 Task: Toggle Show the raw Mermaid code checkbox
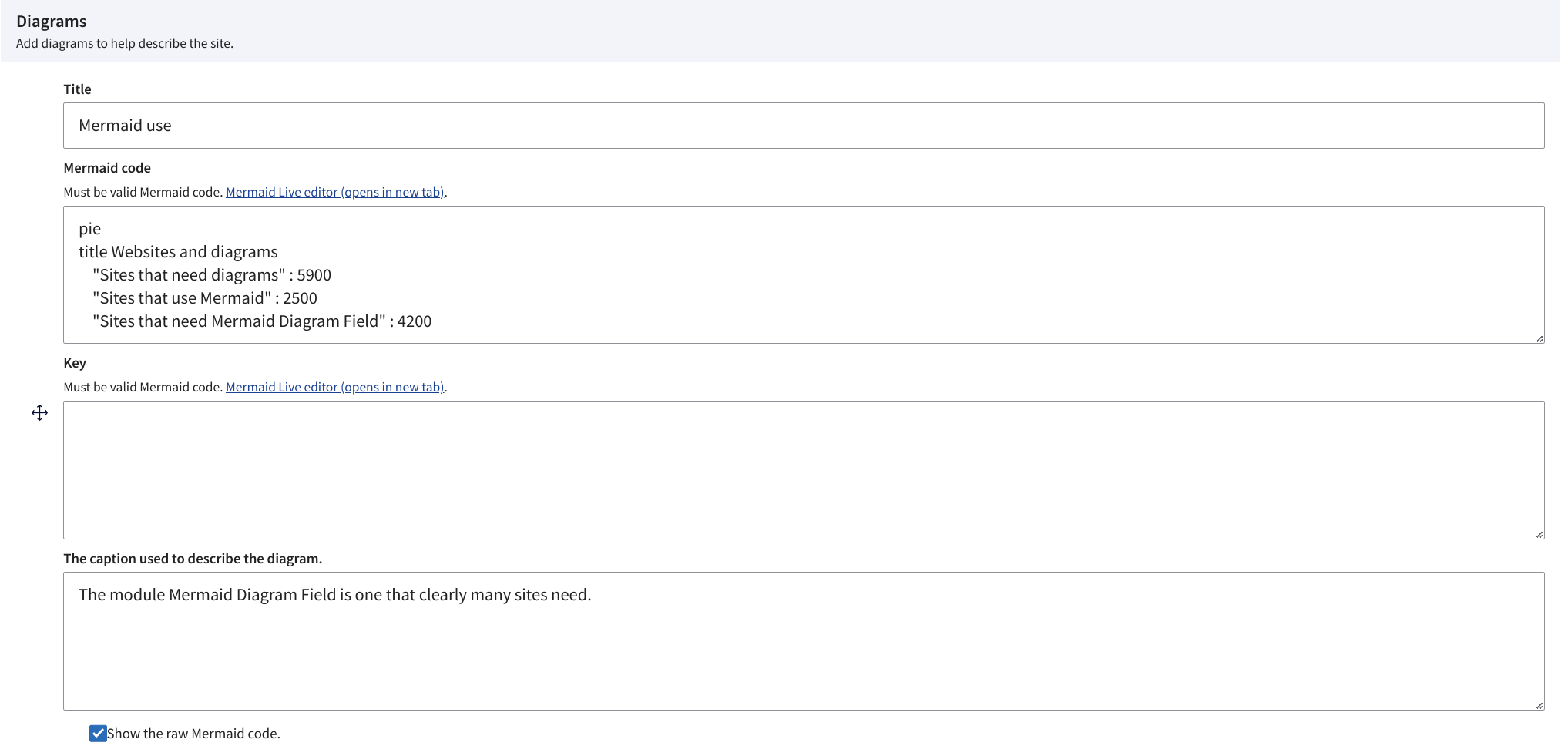(98, 734)
